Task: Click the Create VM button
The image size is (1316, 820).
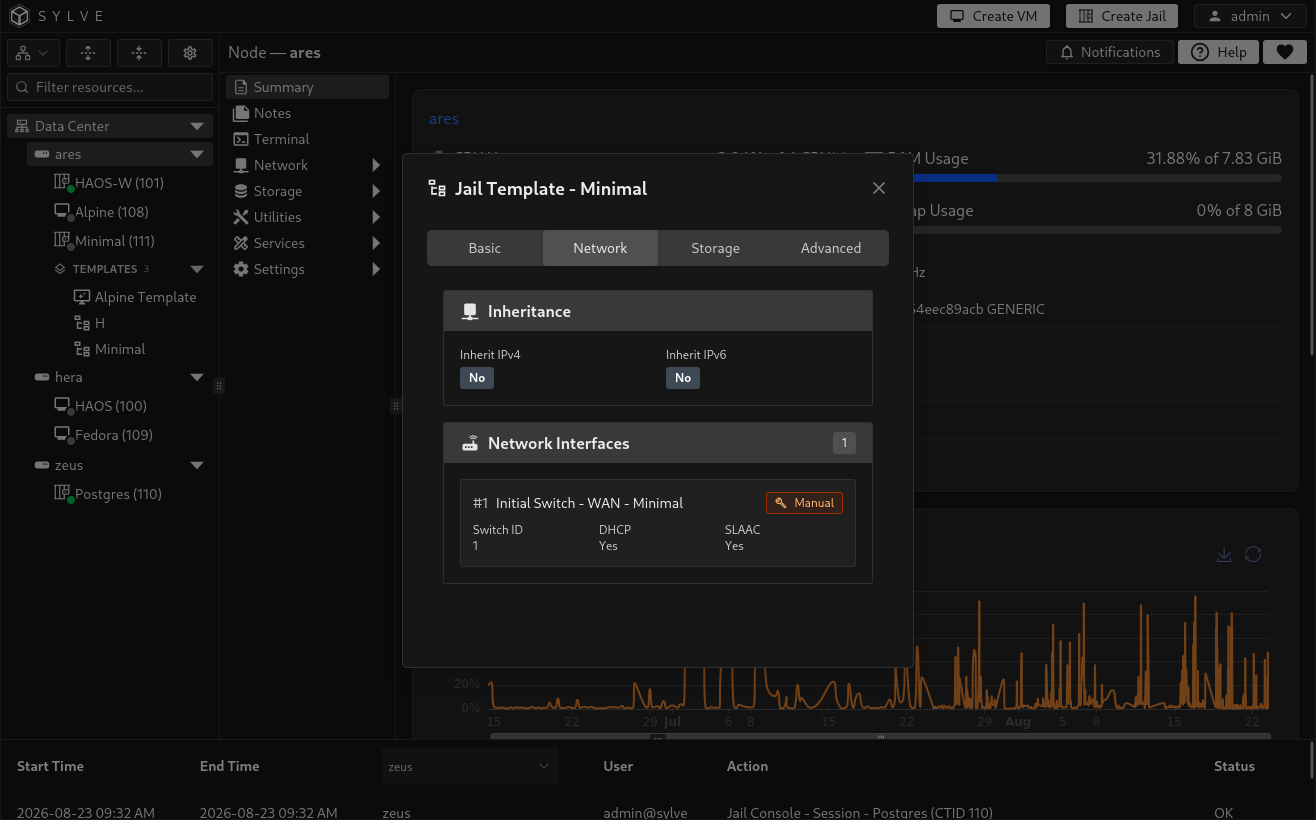Action: (x=993, y=16)
